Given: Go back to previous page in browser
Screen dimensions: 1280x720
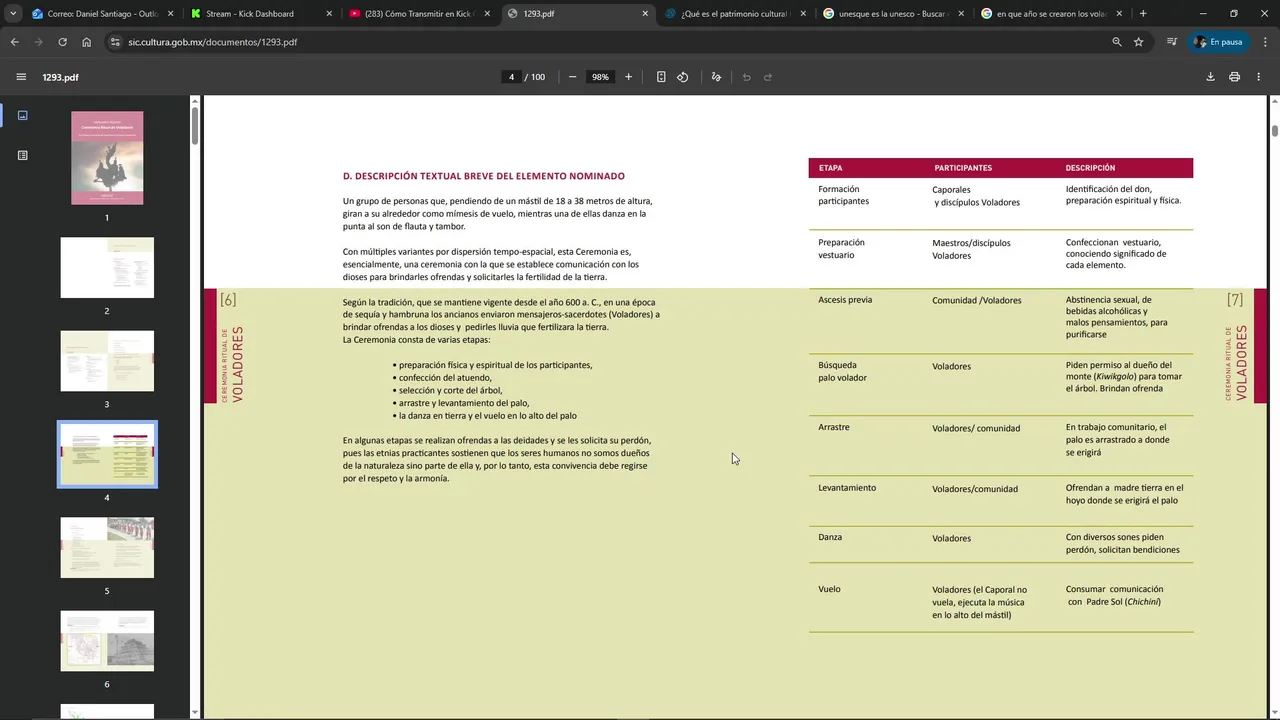Looking at the screenshot, I should point(14,42).
